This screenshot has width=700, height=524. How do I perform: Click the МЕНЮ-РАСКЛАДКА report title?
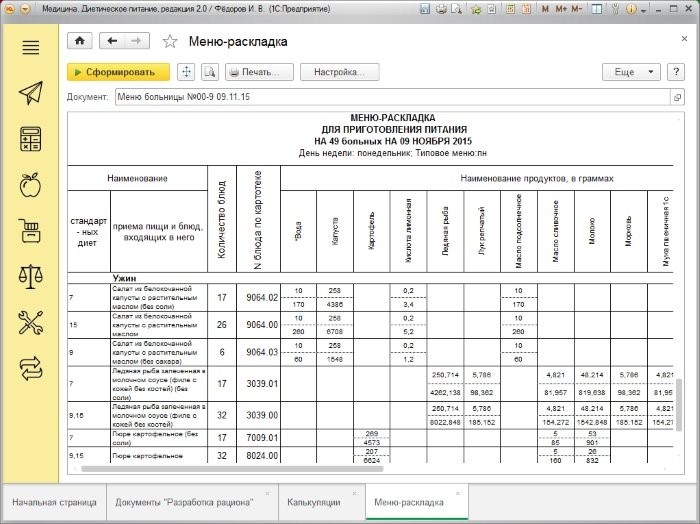tap(392, 118)
